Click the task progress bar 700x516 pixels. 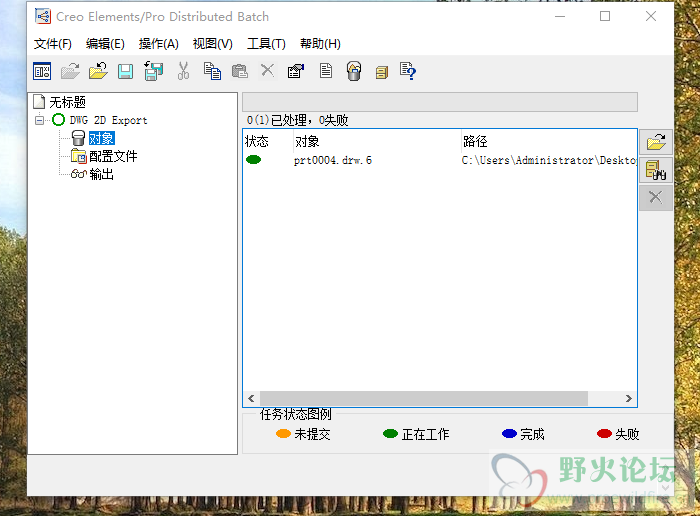pos(440,102)
